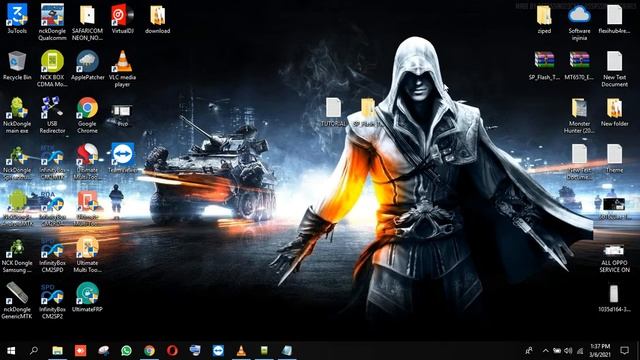640x360 pixels.
Task: Open the SP_Flash_T archive
Action: [x=544, y=65]
